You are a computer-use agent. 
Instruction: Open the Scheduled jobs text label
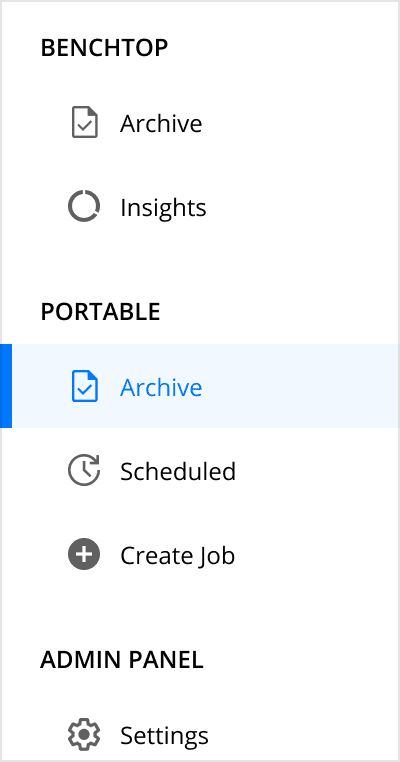click(x=178, y=471)
